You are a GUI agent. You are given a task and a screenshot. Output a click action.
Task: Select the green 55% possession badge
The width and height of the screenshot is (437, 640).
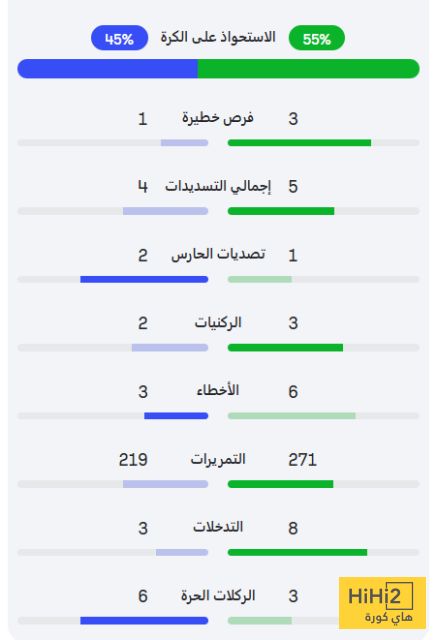[317, 38]
